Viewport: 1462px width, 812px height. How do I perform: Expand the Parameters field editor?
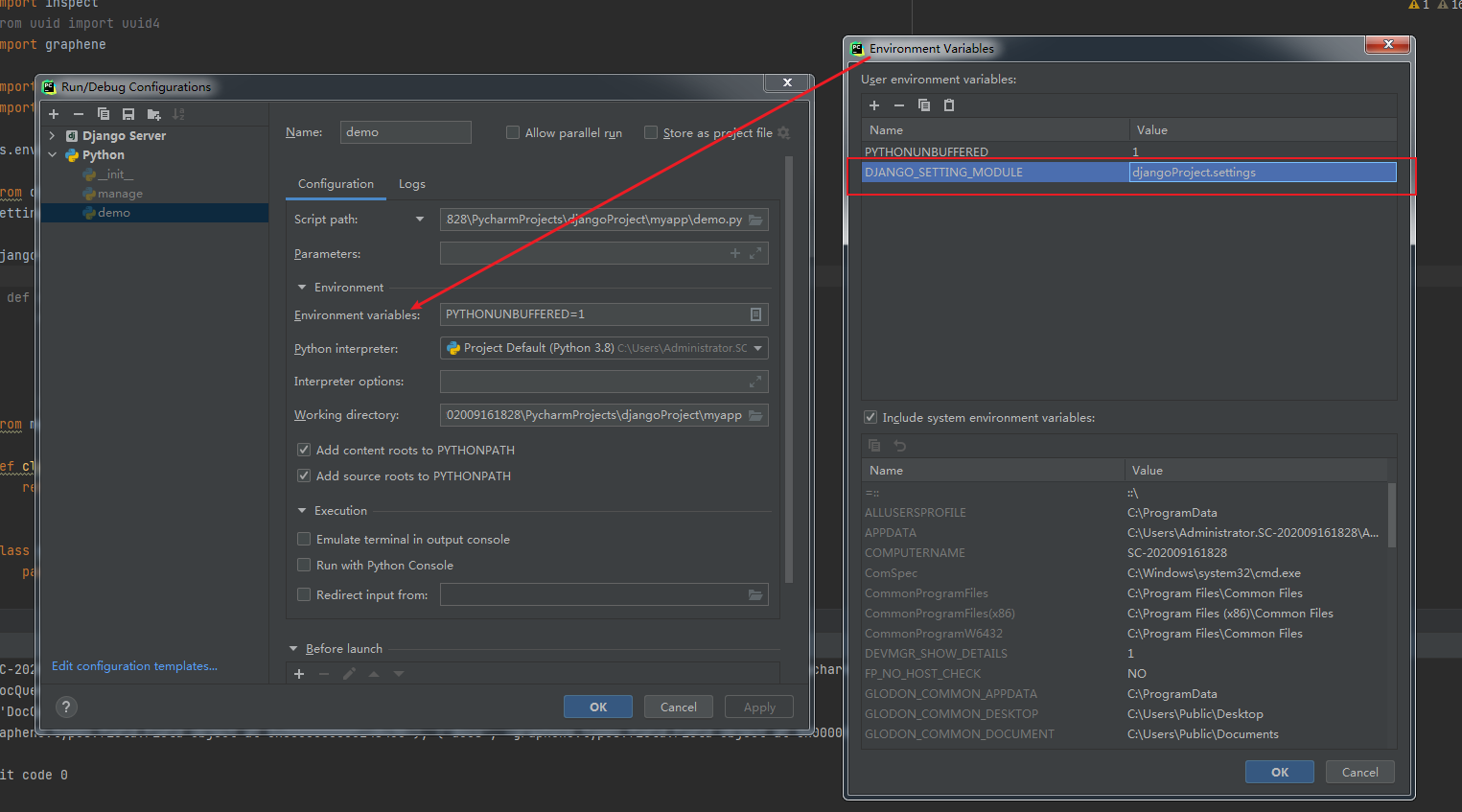click(755, 253)
